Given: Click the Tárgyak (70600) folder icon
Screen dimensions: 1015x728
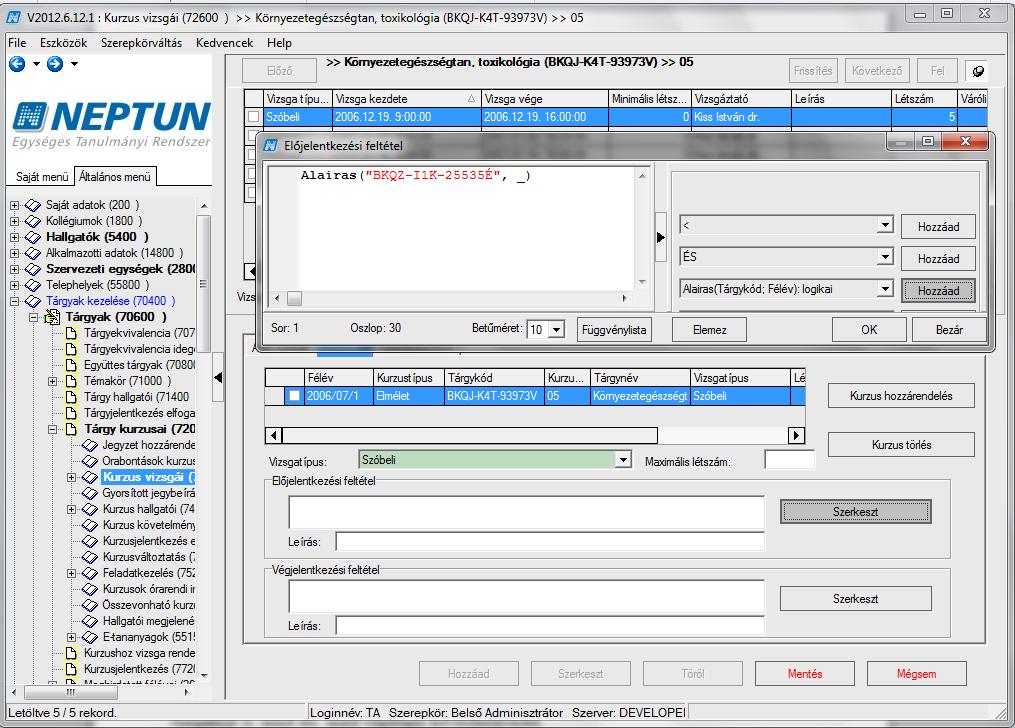Looking at the screenshot, I should 52,317.
